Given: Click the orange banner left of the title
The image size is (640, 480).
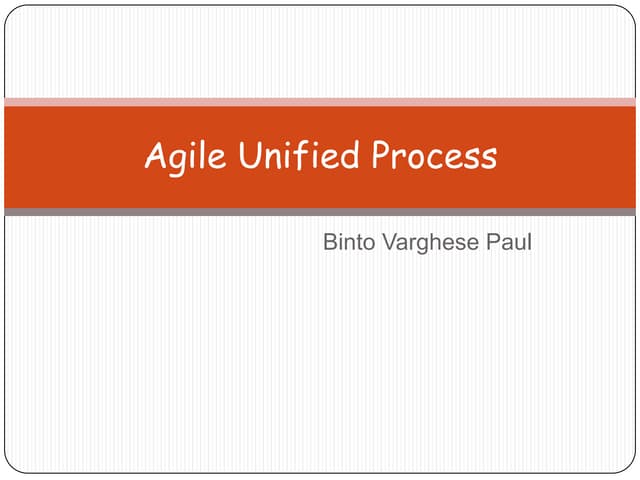Looking at the screenshot, I should [x=70, y=157].
